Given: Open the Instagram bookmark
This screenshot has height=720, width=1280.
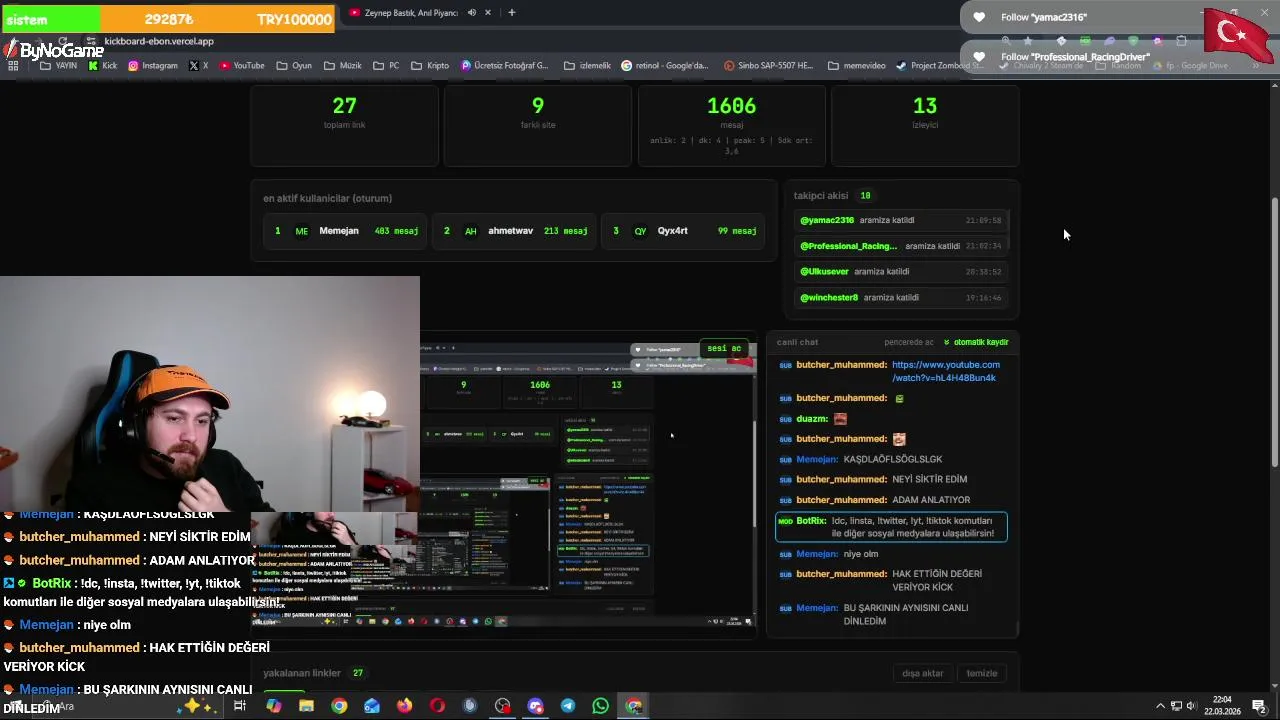Looking at the screenshot, I should [x=152, y=66].
